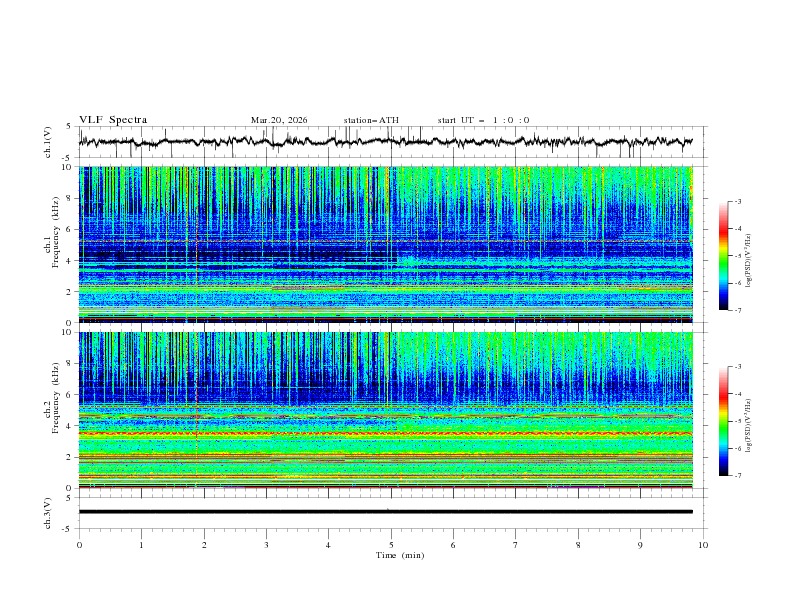This screenshot has width=792, height=612.
Task: Click the date 'Mar.20, 2026'
Action: click(279, 120)
